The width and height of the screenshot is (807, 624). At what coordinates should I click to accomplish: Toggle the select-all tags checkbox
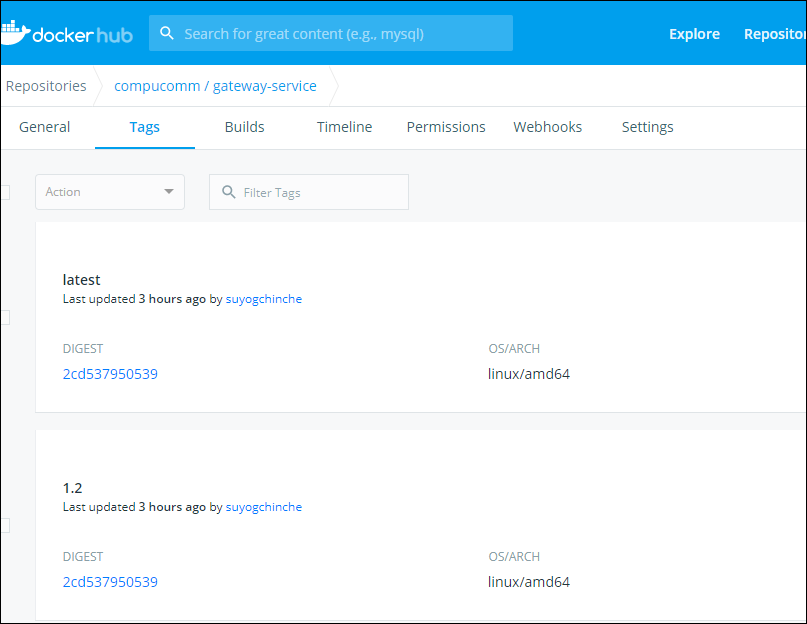5,192
